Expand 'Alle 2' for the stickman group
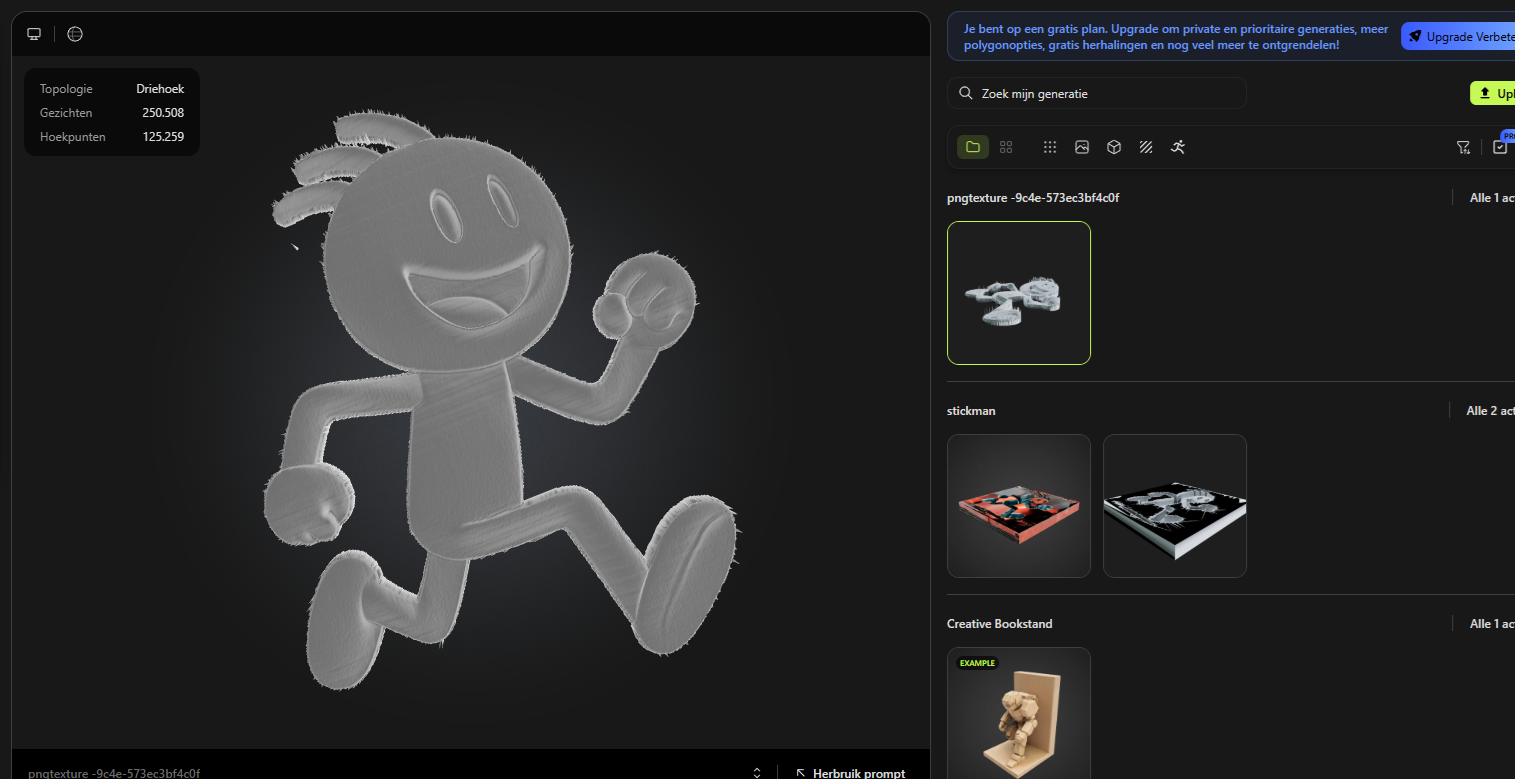The width and height of the screenshot is (1515, 779). [x=1489, y=411]
